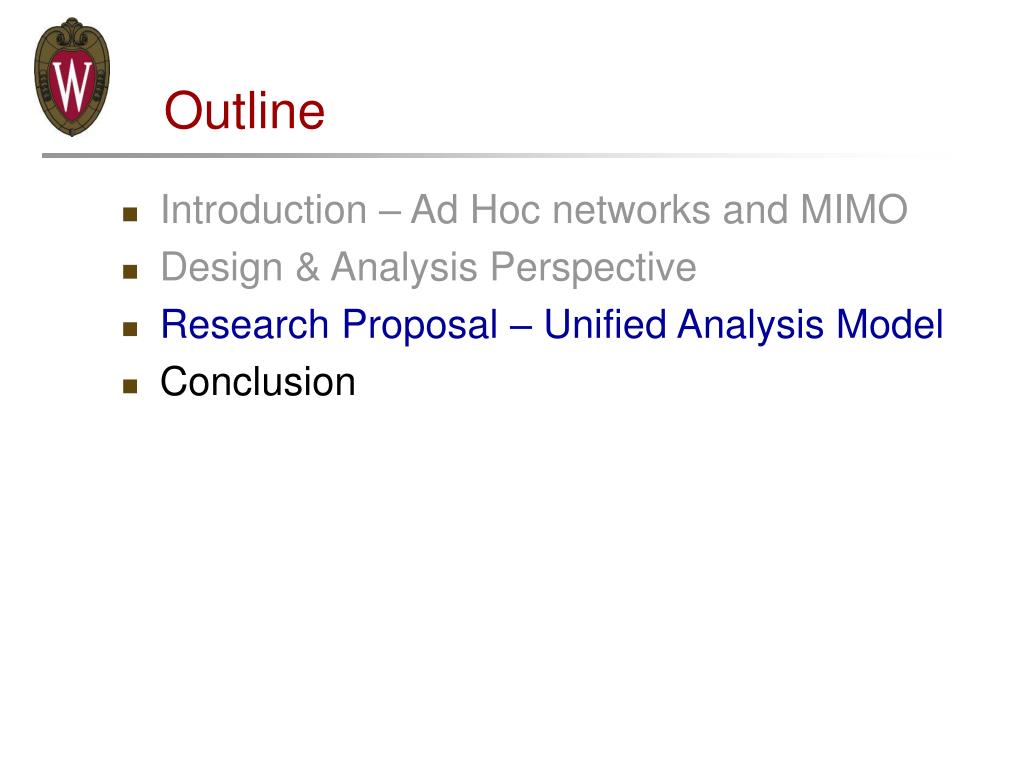Click the dash between Proposal and Unified
The image size is (1024, 768).
(x=521, y=327)
